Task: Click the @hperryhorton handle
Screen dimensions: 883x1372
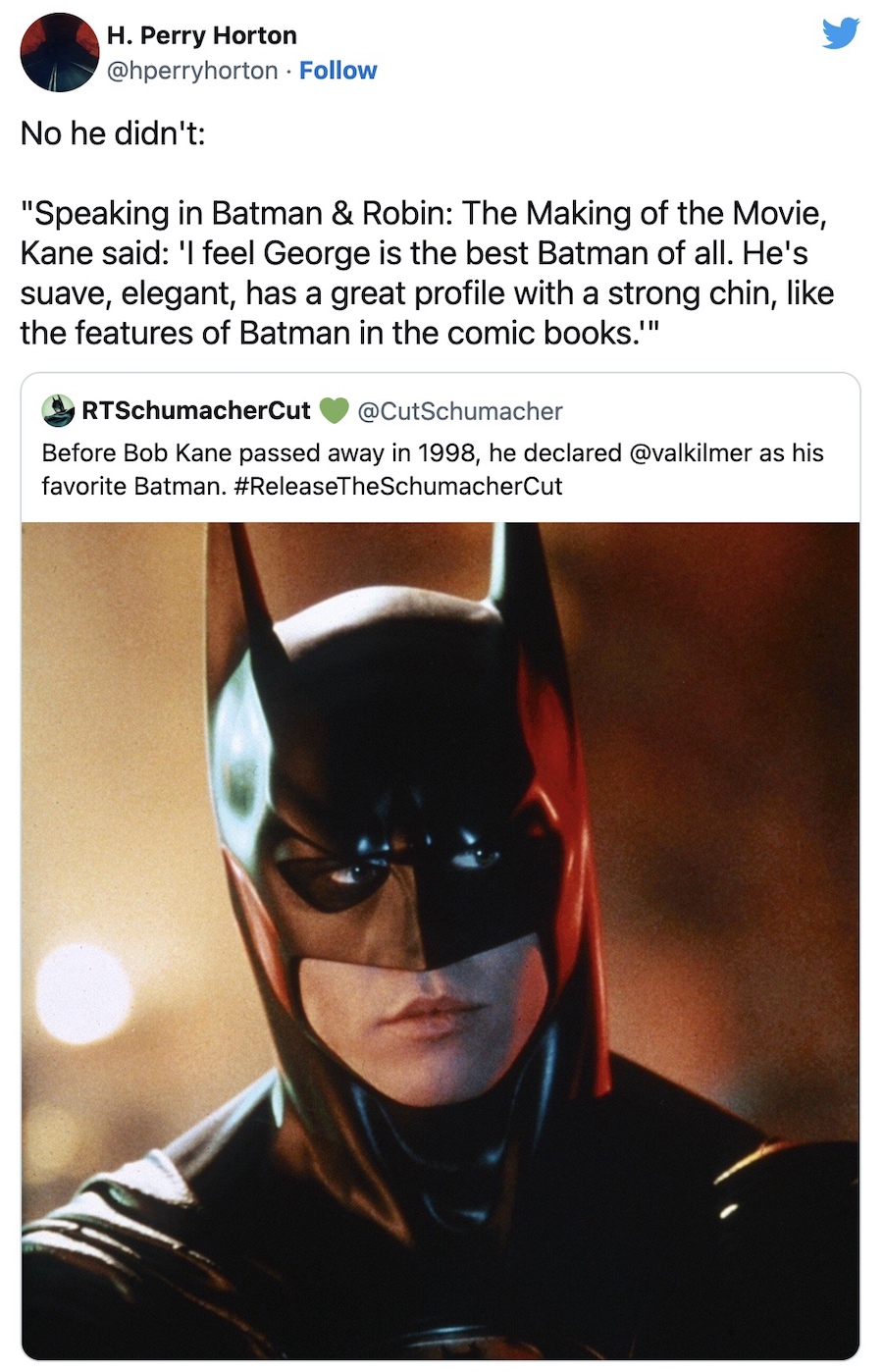Action: 191,71
